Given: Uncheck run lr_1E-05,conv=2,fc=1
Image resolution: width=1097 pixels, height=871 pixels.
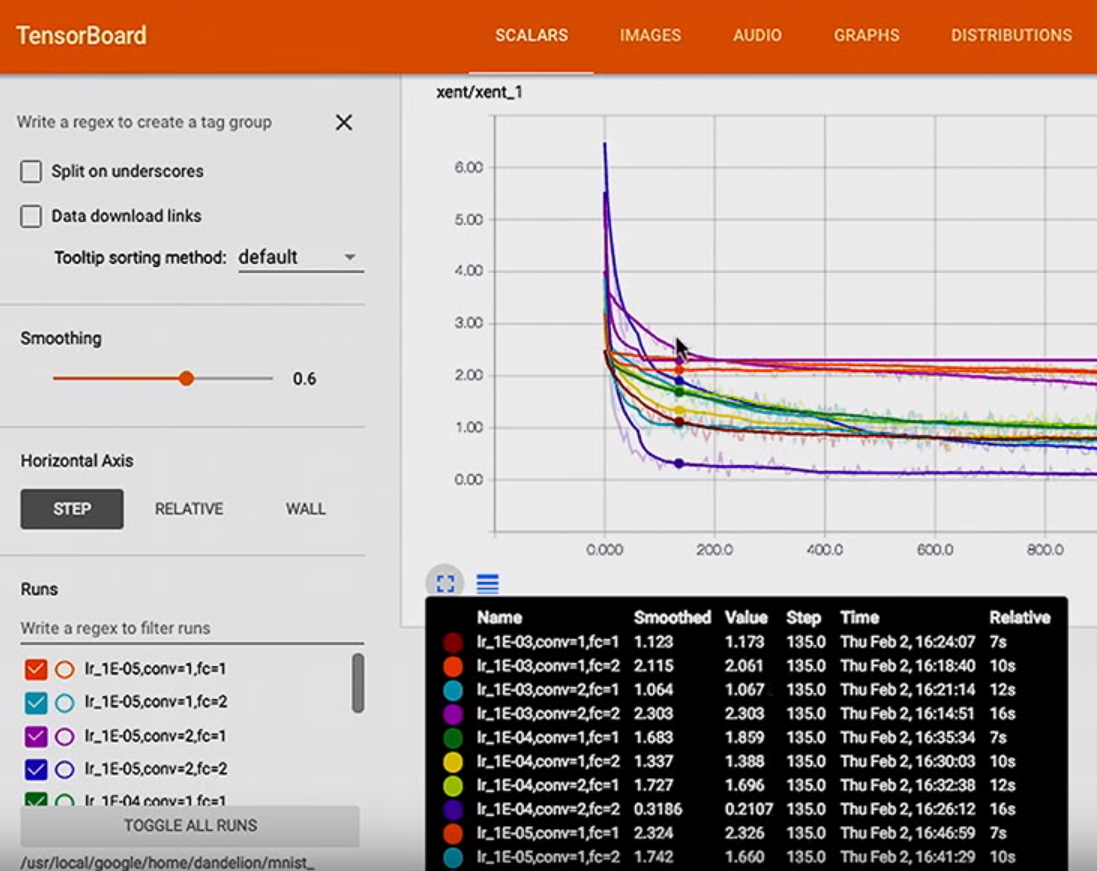Looking at the screenshot, I should 36,736.
